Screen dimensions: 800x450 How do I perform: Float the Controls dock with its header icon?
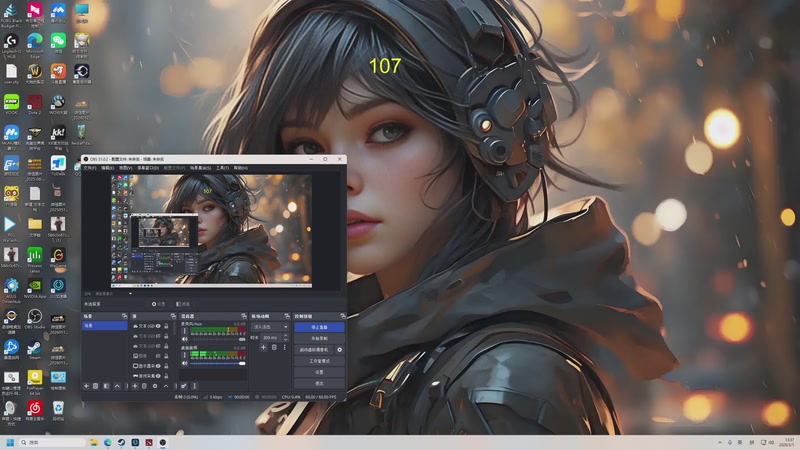(x=343, y=316)
